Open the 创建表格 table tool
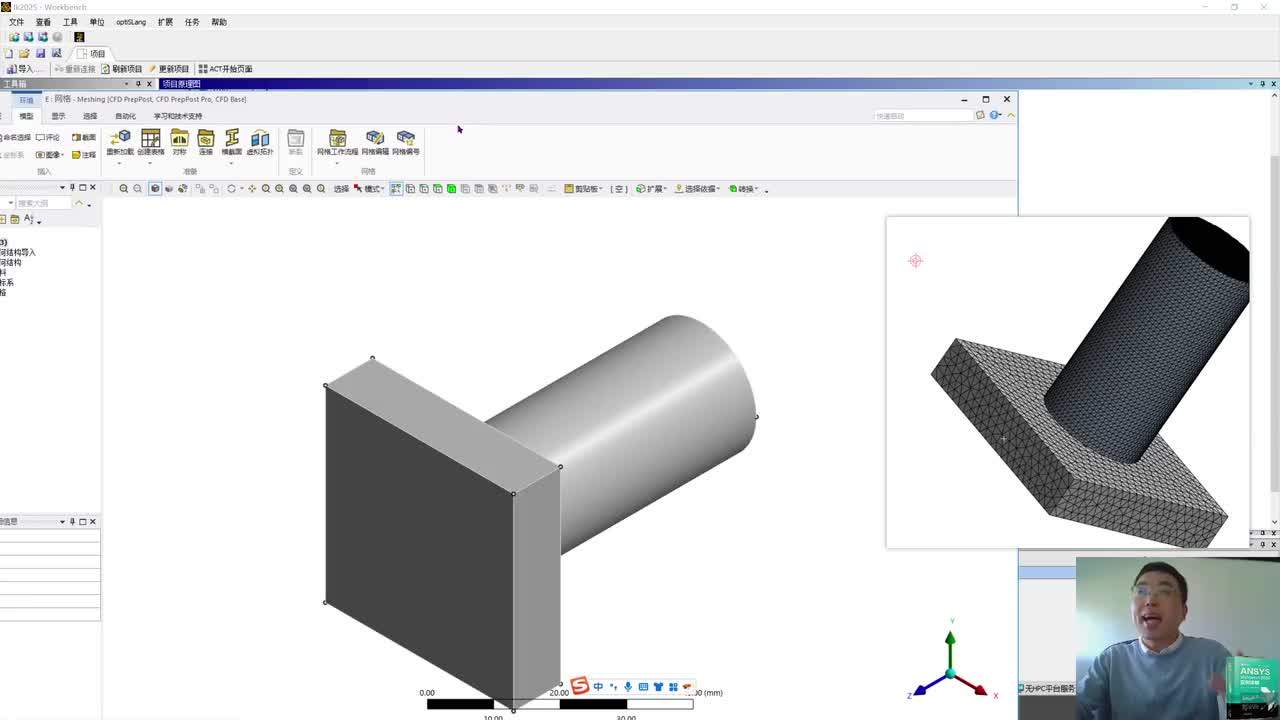Screen dimensions: 1280x720 pos(151,142)
